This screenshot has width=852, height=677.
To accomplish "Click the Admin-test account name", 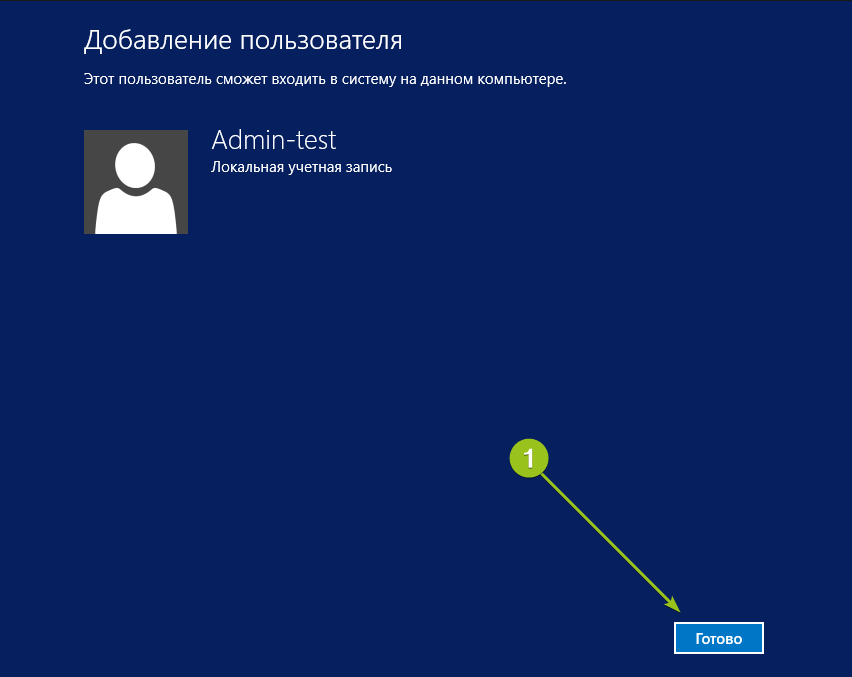I will [x=274, y=140].
